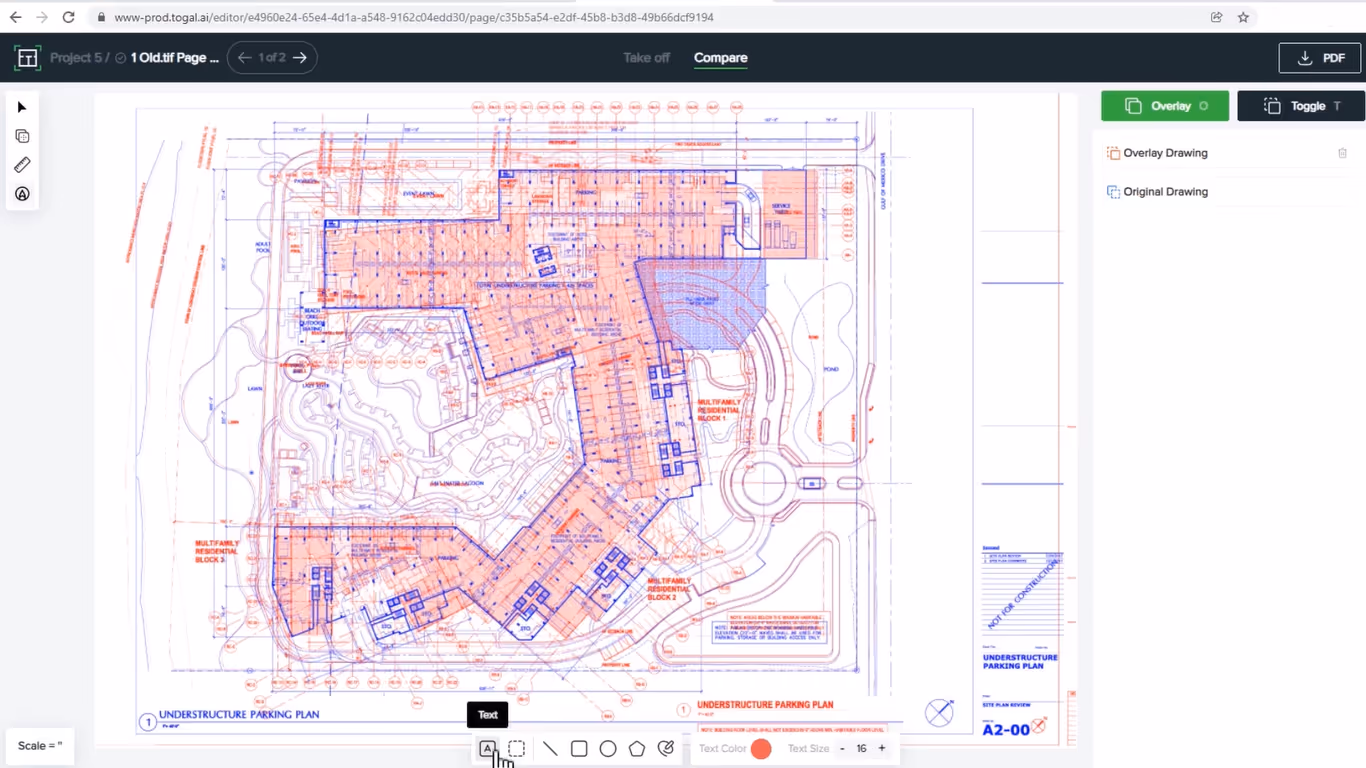1366x768 pixels.
Task: Switch to the Take off tab
Action: tap(646, 58)
